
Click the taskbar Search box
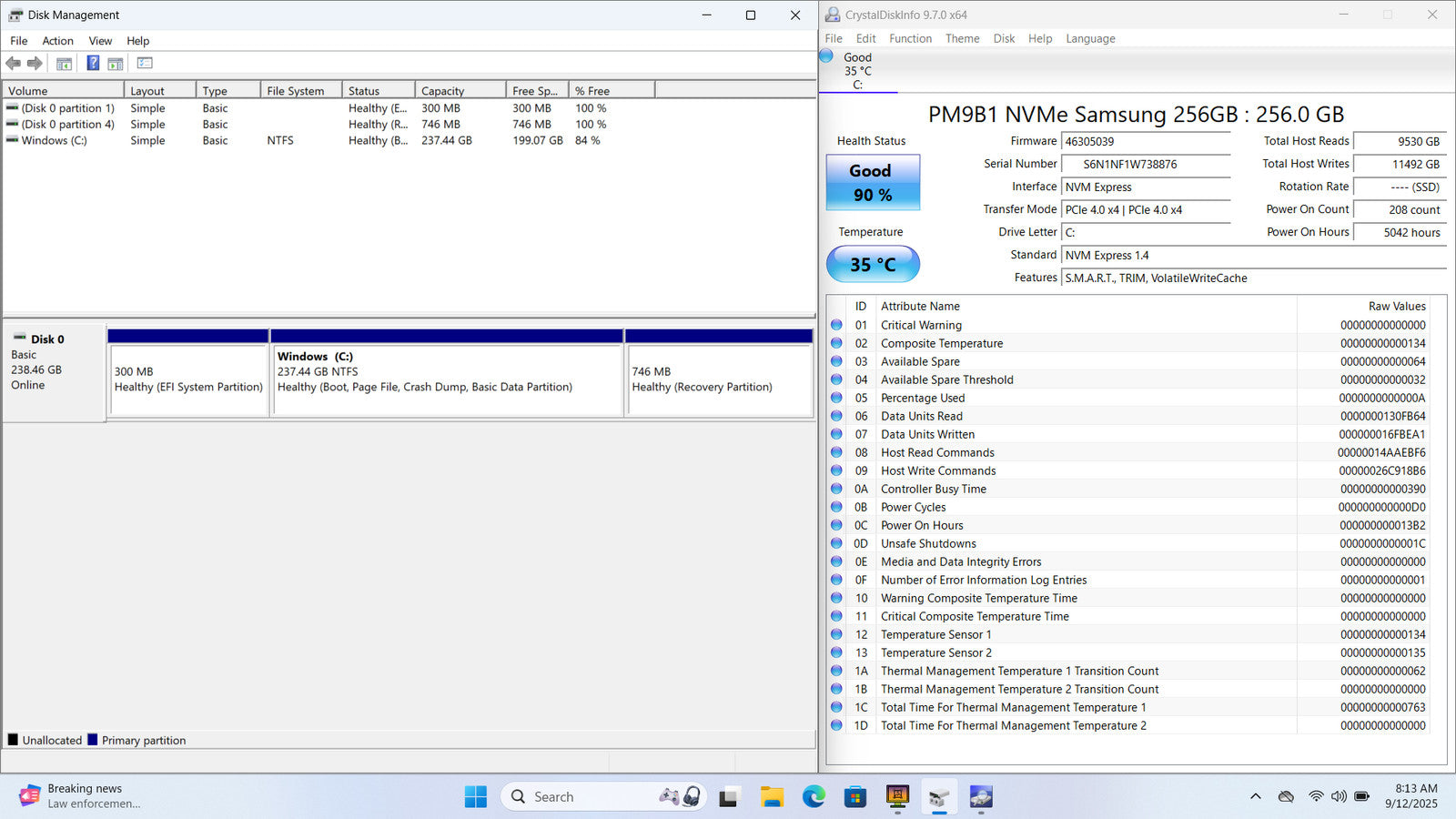click(582, 797)
